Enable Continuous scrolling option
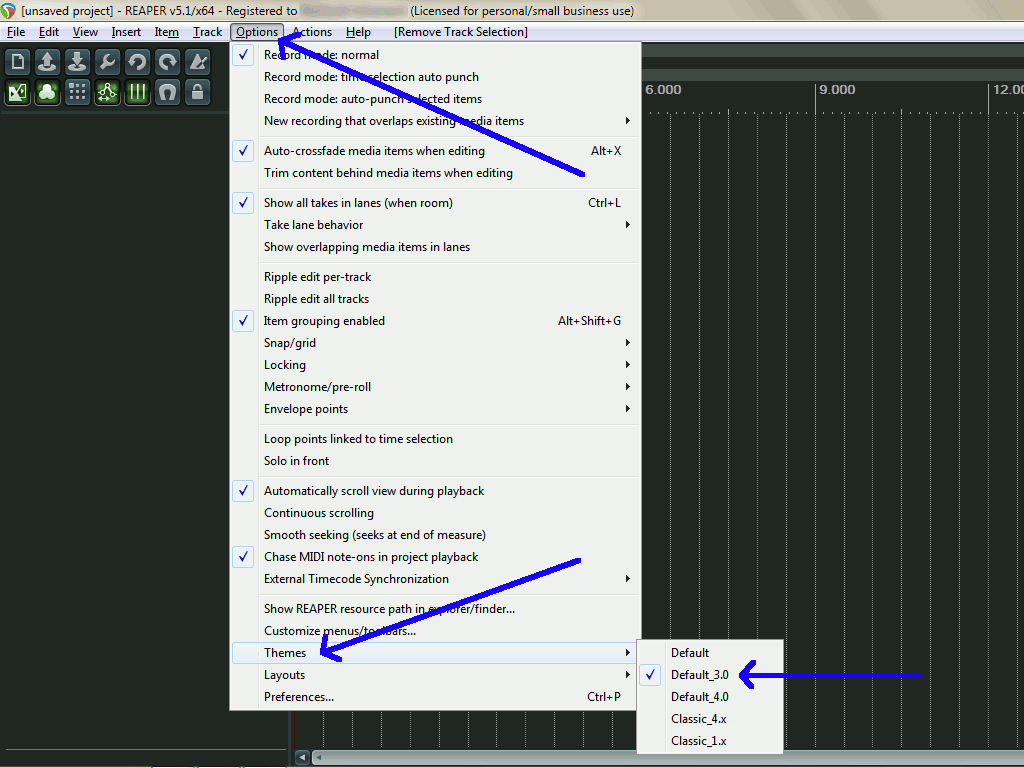 click(435, 513)
